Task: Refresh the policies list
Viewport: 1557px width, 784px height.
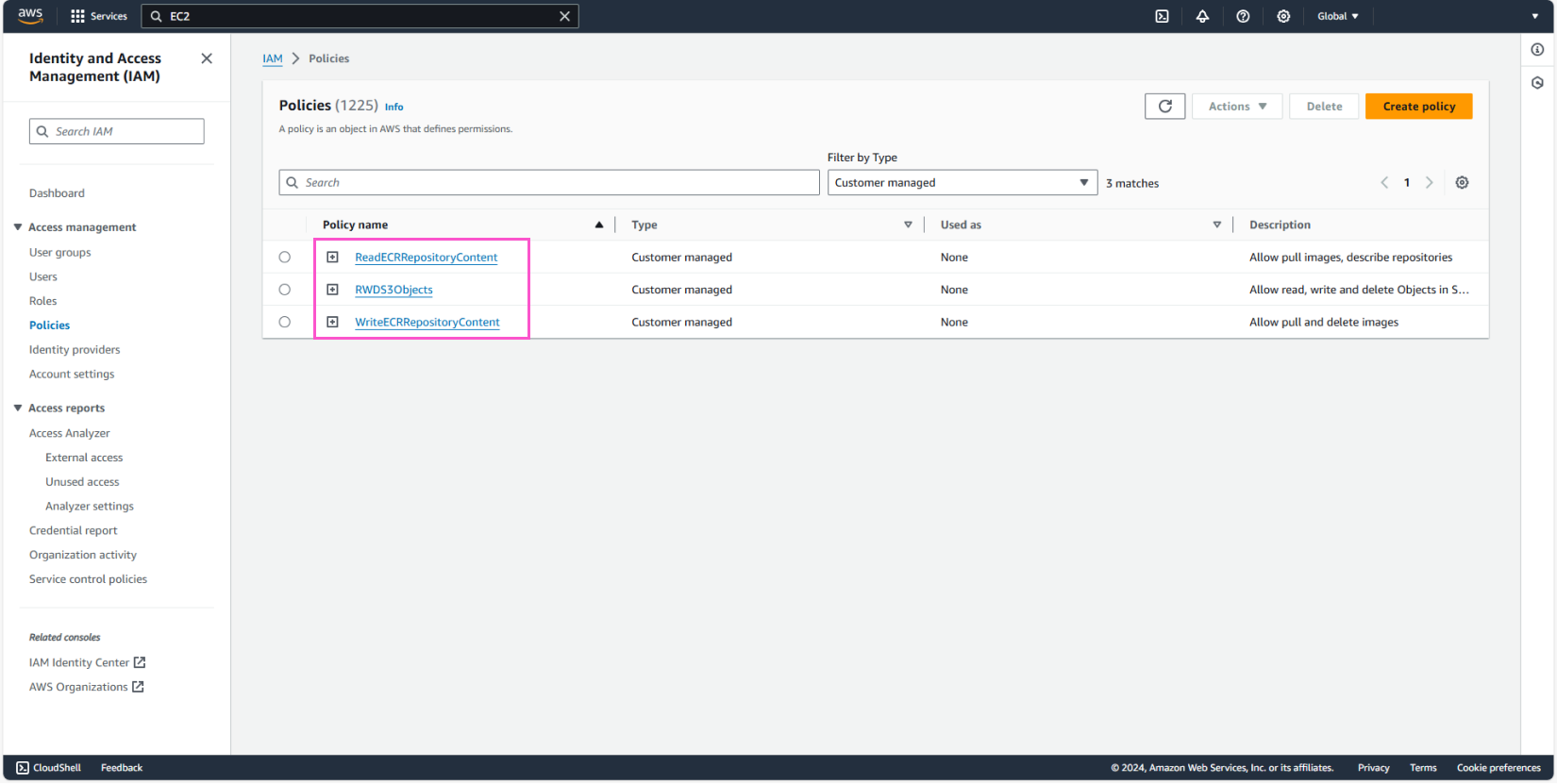Action: pos(1164,107)
